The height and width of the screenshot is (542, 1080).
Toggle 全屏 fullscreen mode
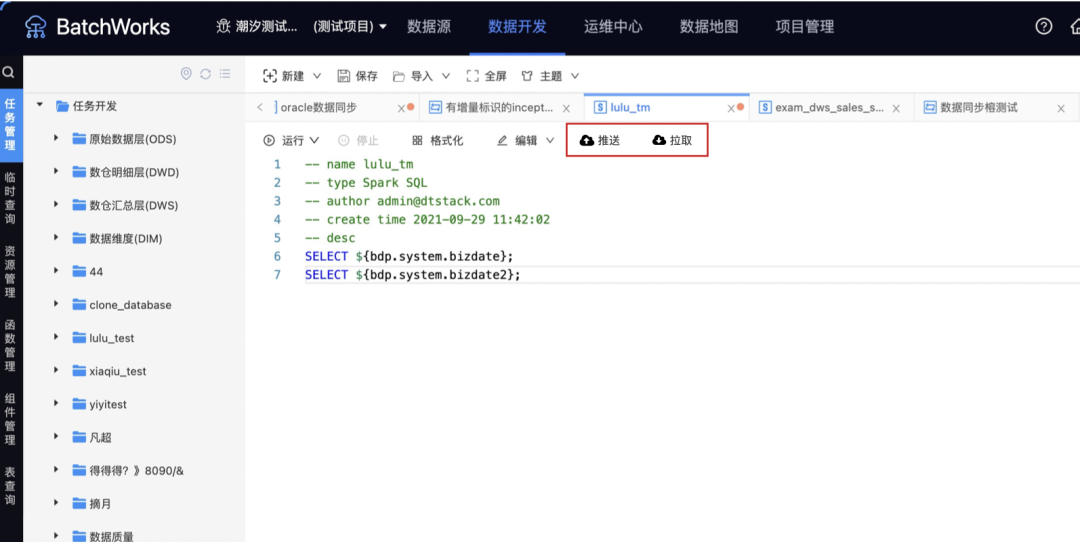[x=487, y=76]
